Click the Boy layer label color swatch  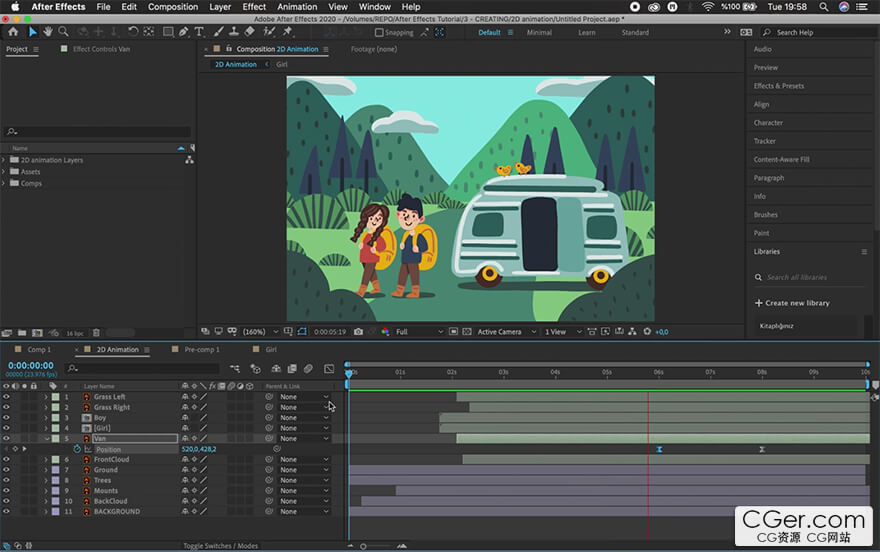[x=55, y=418]
